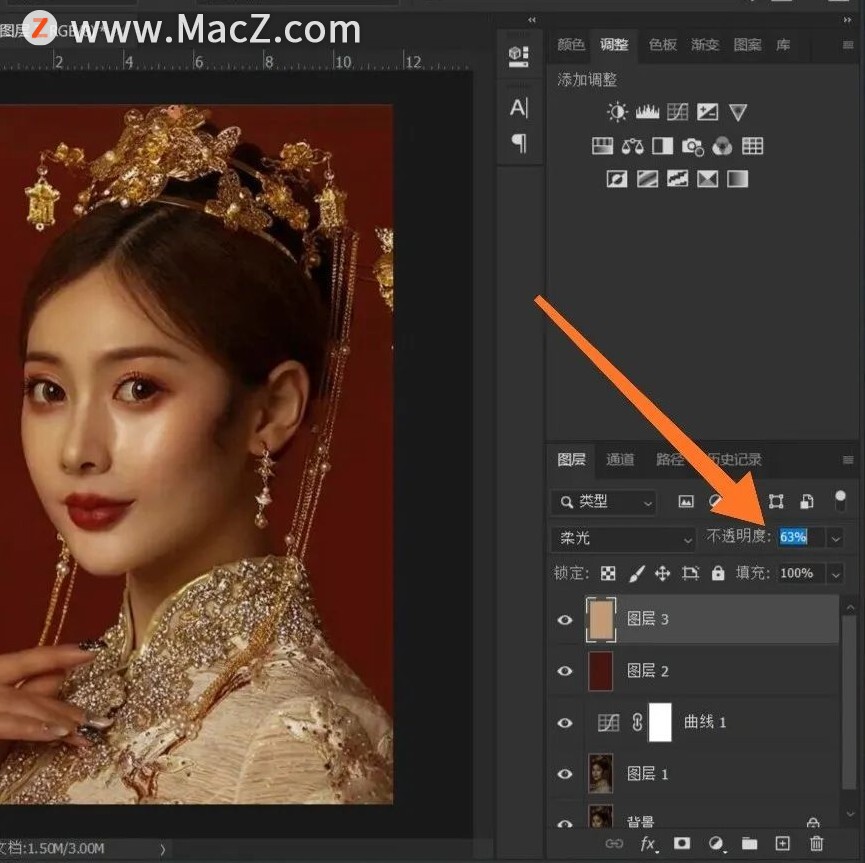865x863 pixels.
Task: Add a Selective Color adjustment
Action: point(708,179)
